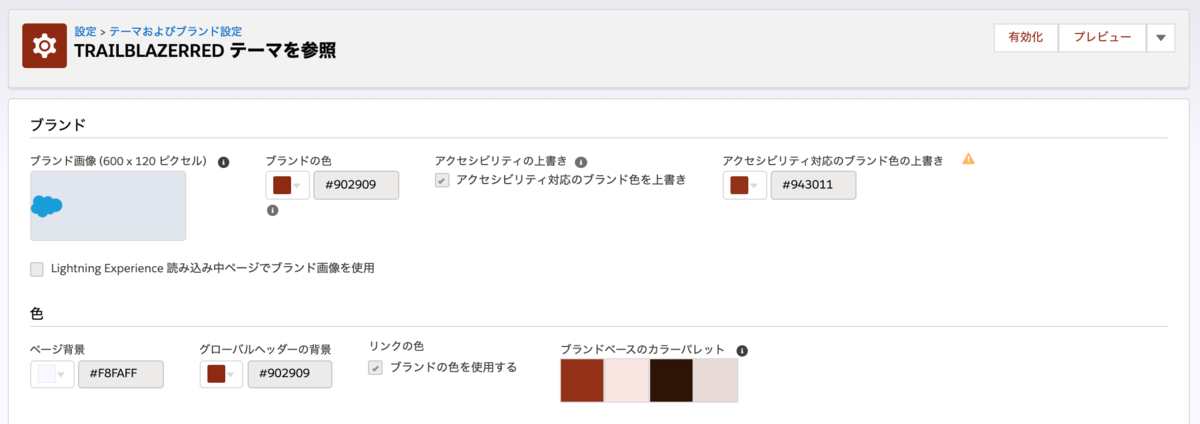The width and height of the screenshot is (1200, 424).
Task: Select pale beige palette swatch
Action: click(716, 381)
